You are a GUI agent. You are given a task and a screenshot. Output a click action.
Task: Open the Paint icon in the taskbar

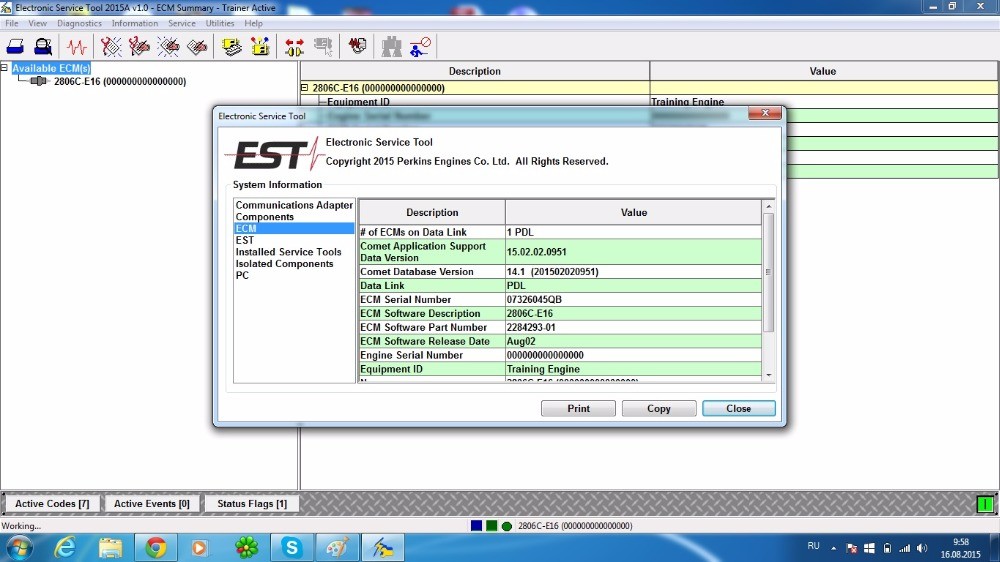337,547
